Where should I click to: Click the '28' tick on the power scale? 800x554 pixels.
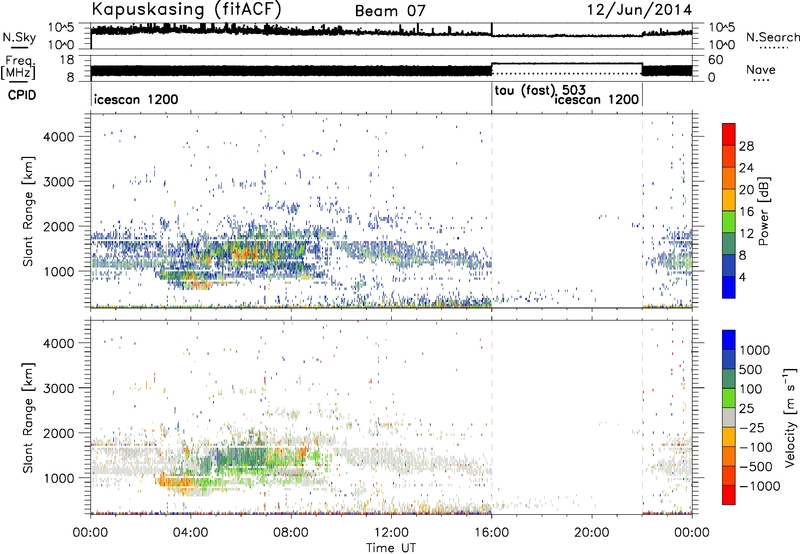(x=746, y=146)
